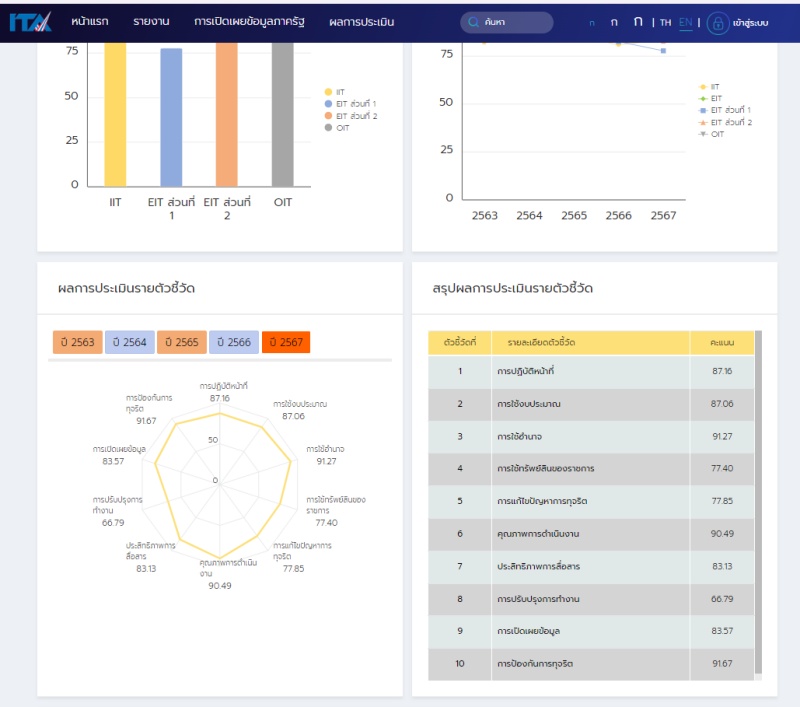800x707 pixels.
Task: Open the หน้าแรก menu
Action: click(x=90, y=22)
